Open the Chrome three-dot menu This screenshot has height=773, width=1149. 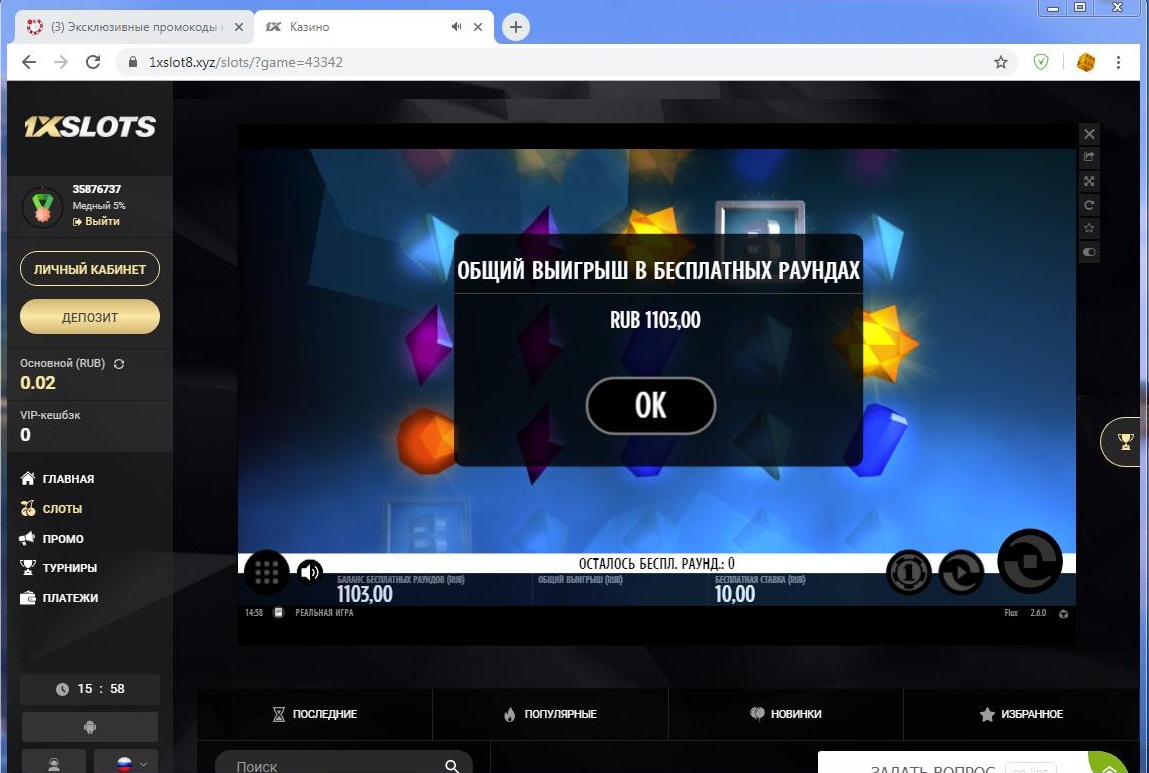(x=1118, y=62)
